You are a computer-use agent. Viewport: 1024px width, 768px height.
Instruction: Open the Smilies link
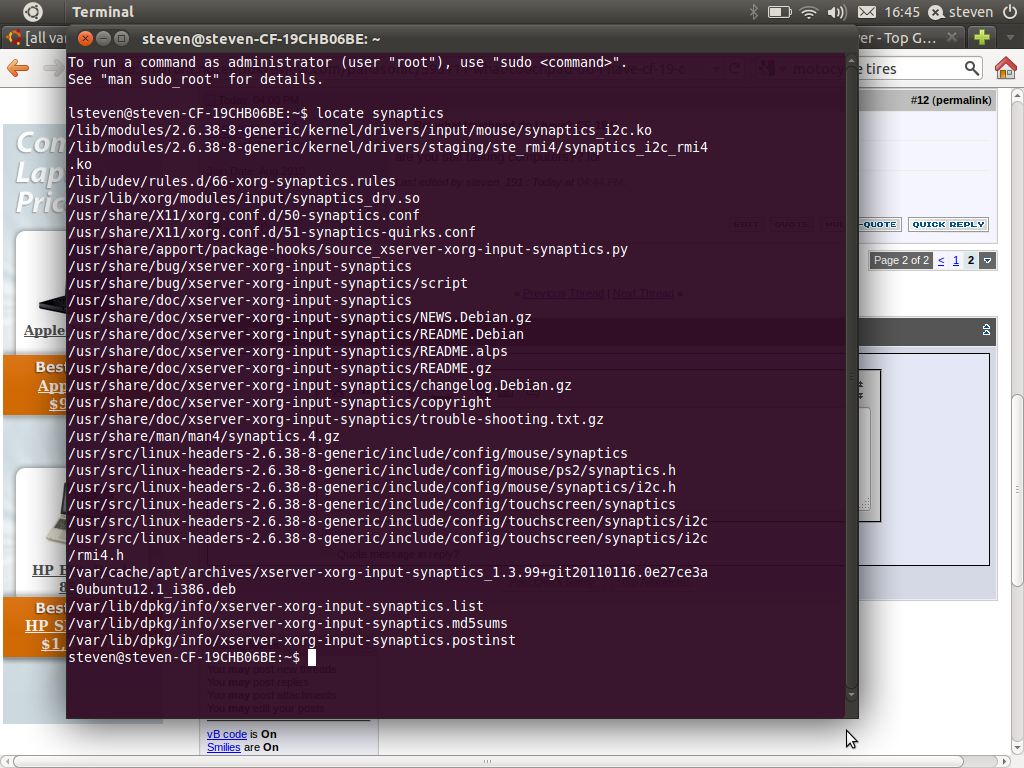223,747
